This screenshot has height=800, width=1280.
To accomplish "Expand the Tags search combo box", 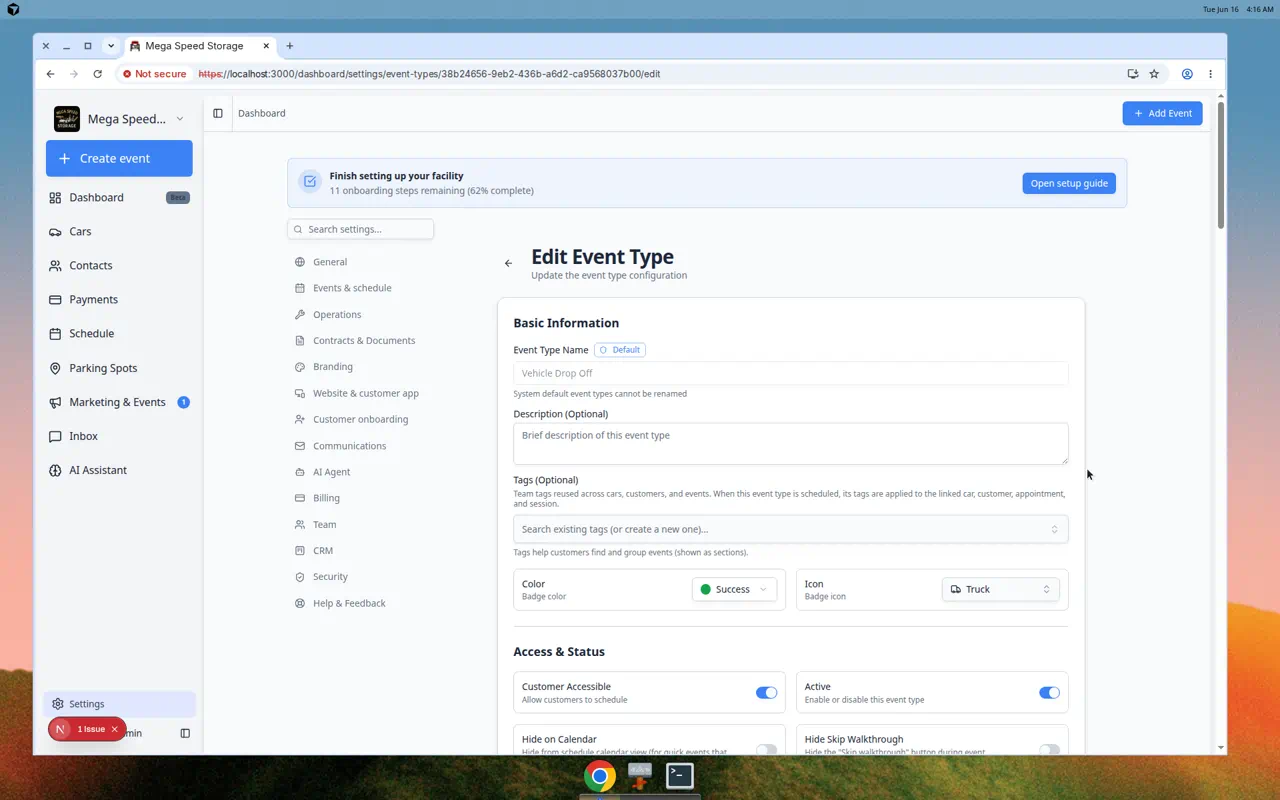I will pyautogui.click(x=790, y=529).
